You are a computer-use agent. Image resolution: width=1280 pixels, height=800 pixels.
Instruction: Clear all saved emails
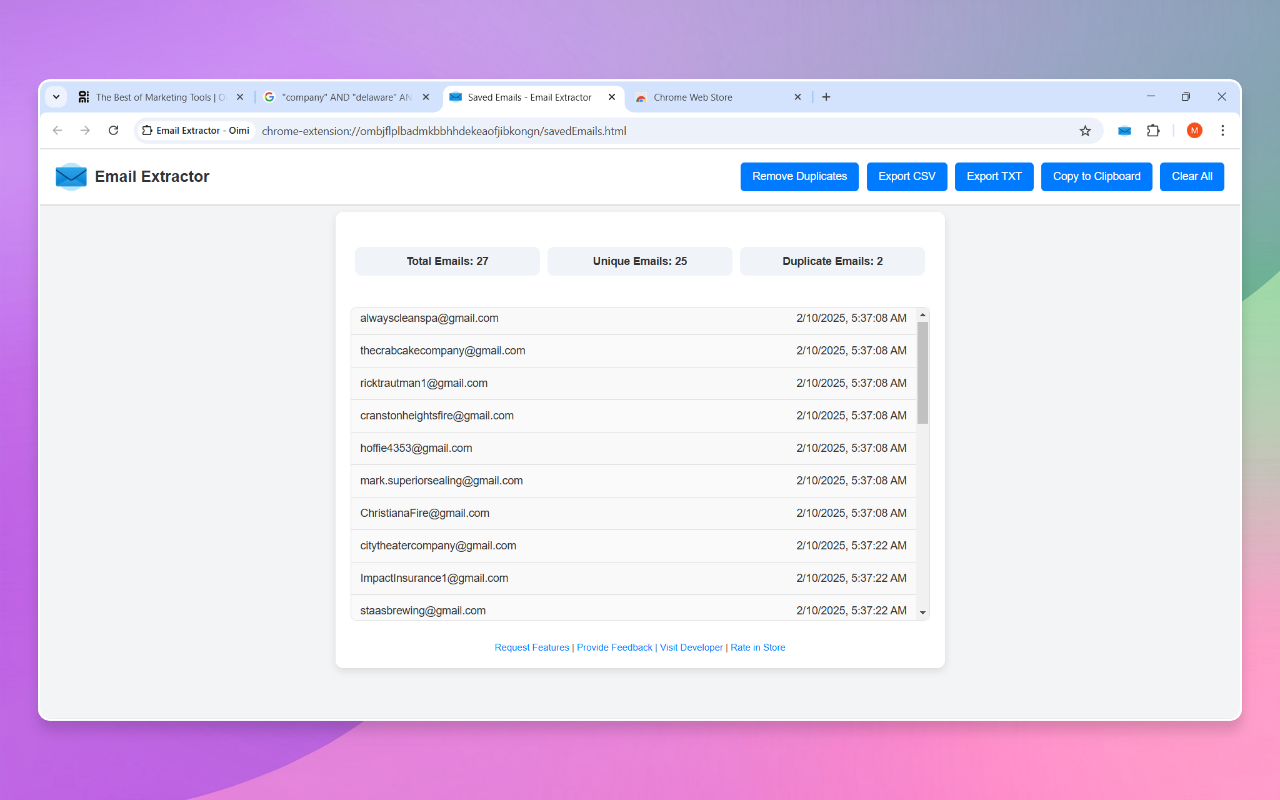point(1192,177)
